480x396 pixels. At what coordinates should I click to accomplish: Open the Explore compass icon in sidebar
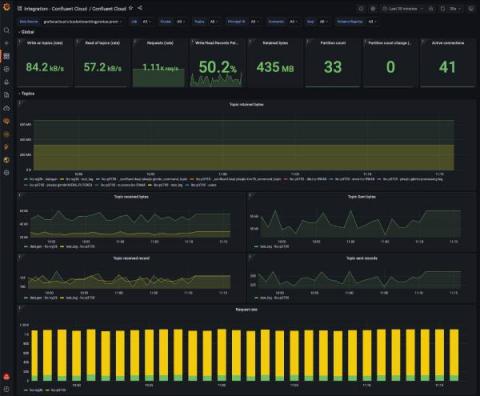click(x=6, y=69)
